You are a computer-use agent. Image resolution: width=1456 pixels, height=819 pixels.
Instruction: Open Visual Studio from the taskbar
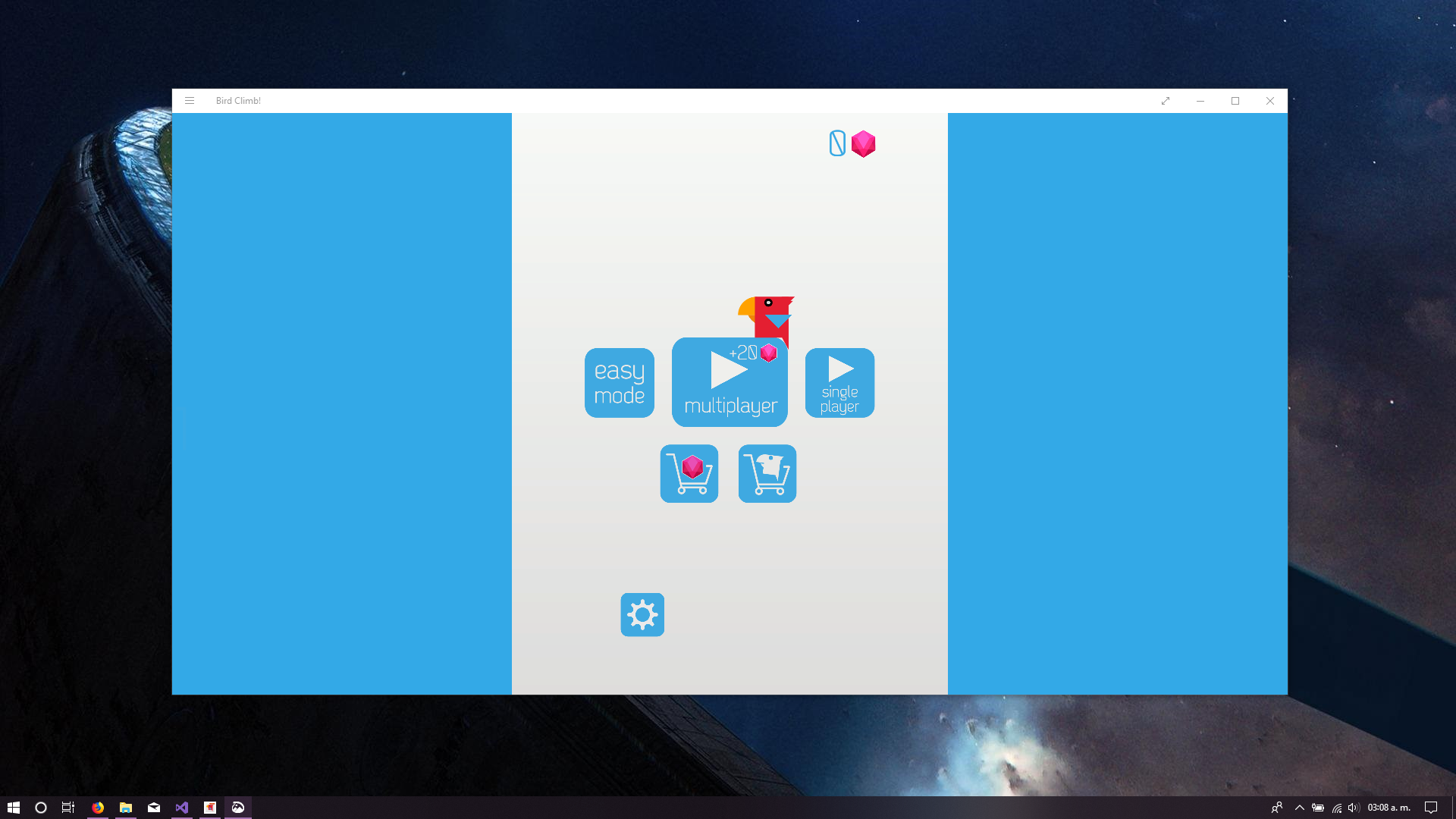(182, 808)
